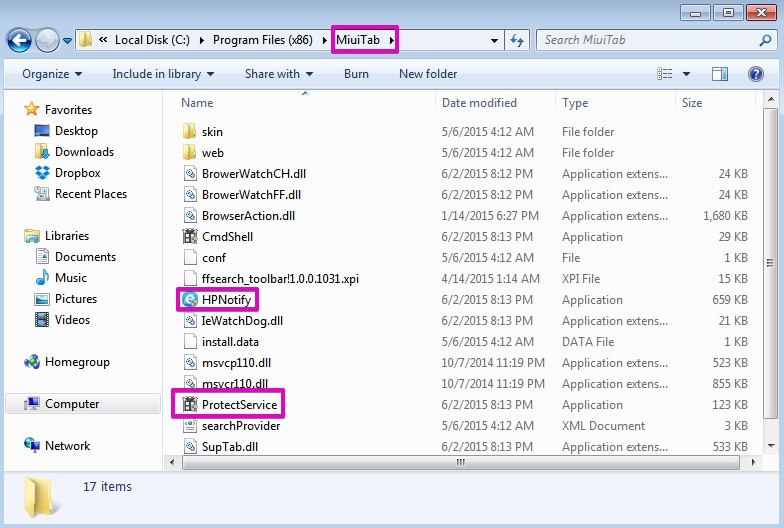Click the CmdShell application icon
The height and width of the screenshot is (528, 784).
pyautogui.click(x=190, y=237)
